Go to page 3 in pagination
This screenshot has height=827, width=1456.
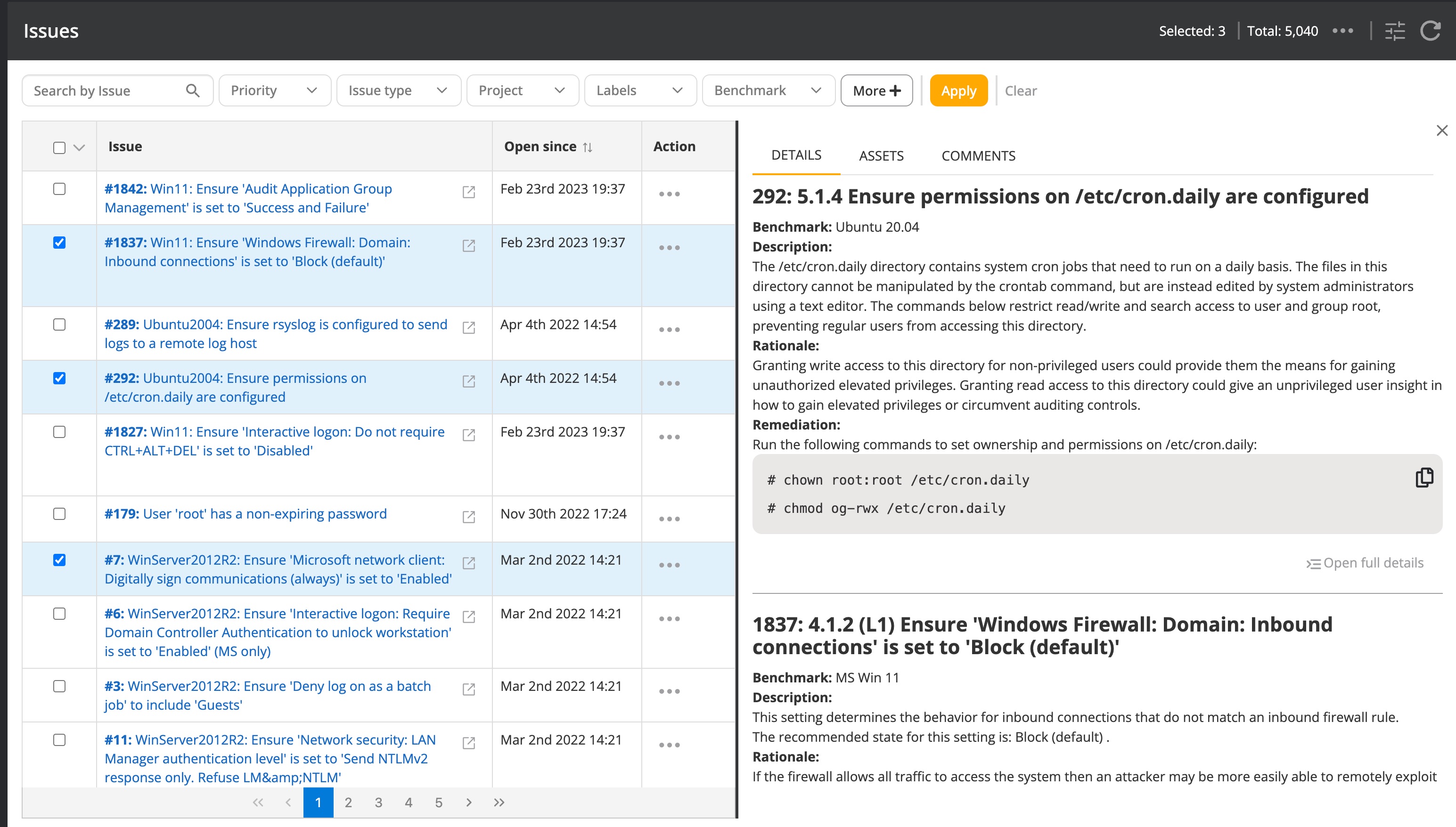[378, 802]
